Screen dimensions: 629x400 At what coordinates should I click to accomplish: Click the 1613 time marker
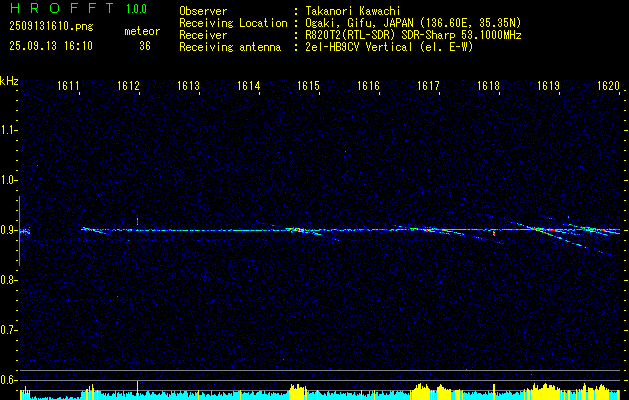point(189,86)
